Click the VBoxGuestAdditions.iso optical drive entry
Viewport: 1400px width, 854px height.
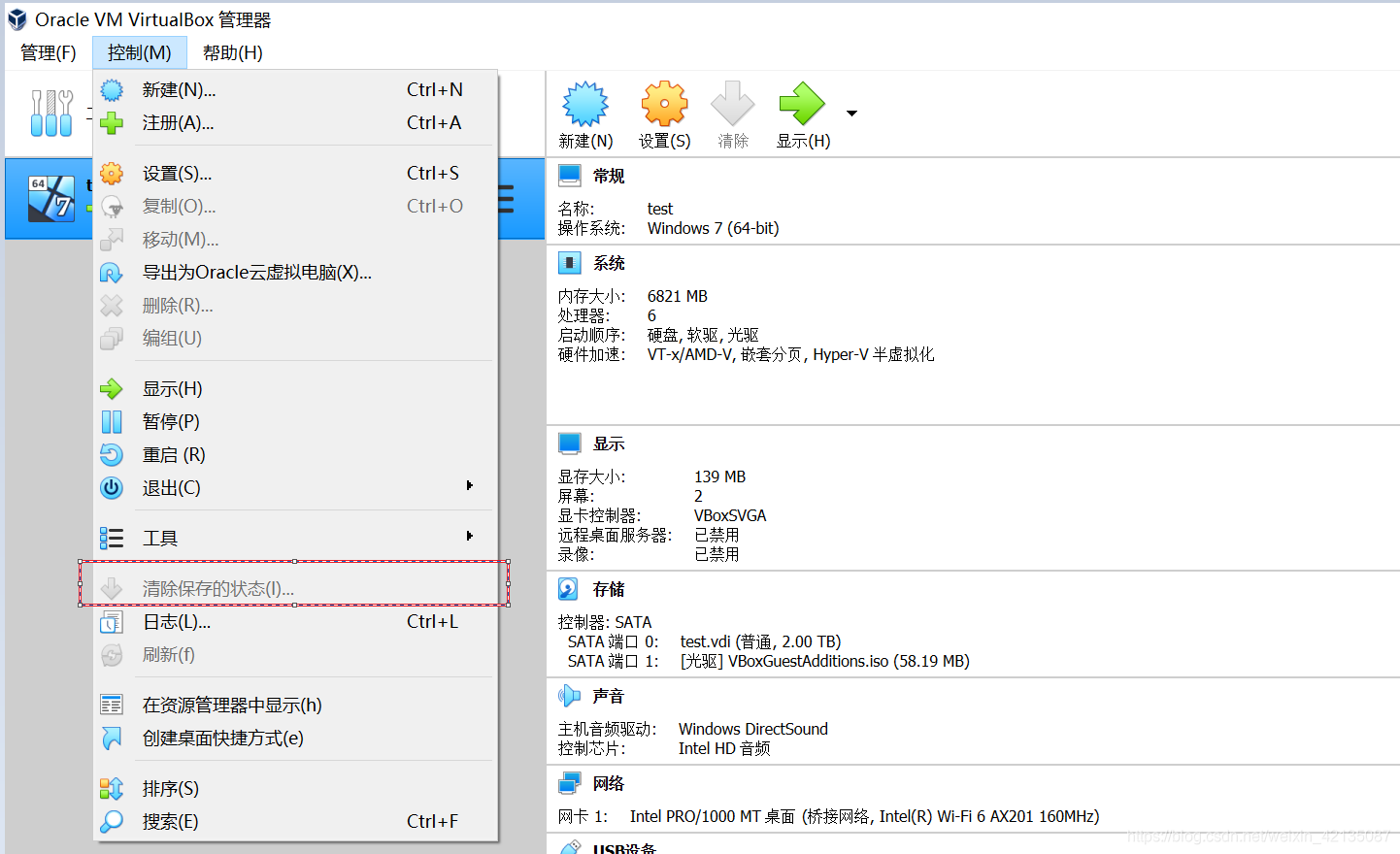824,661
